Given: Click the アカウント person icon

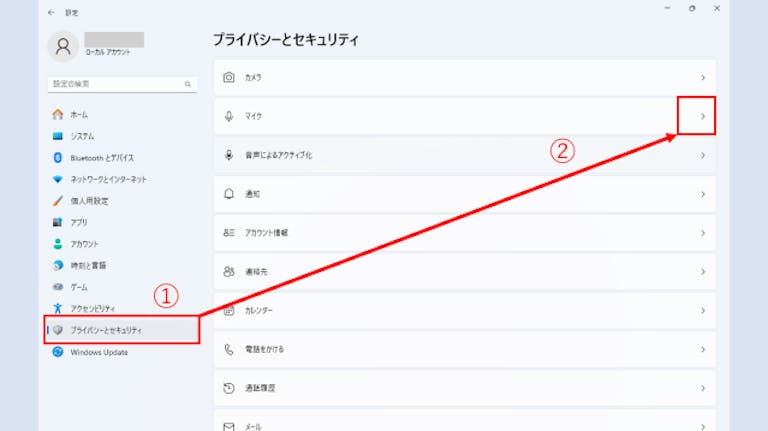Looking at the screenshot, I should (58, 244).
